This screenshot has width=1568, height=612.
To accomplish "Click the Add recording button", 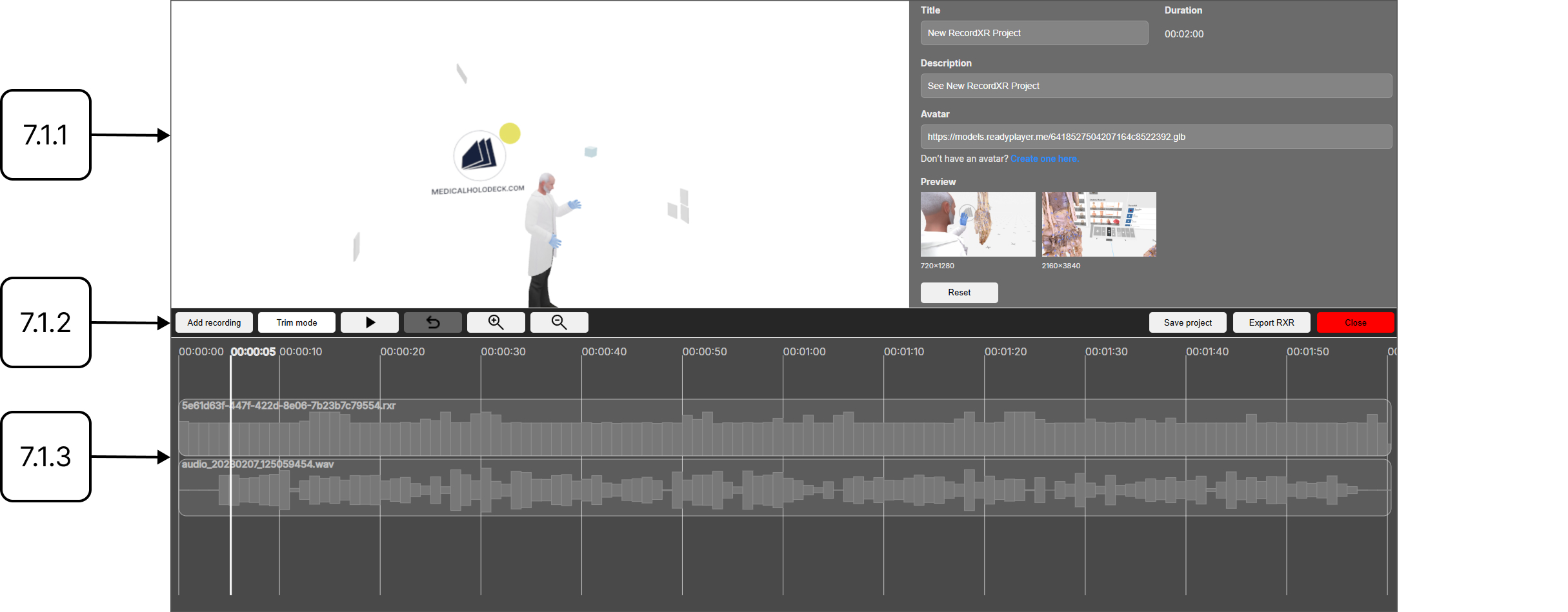I will tap(214, 322).
